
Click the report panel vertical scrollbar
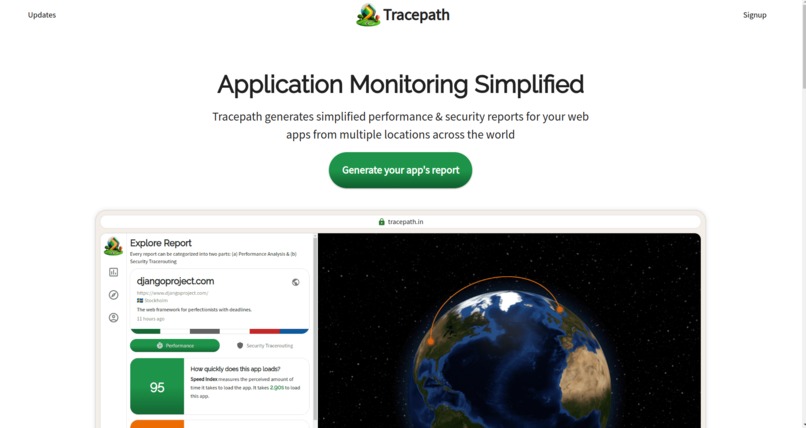pyautogui.click(x=315, y=329)
